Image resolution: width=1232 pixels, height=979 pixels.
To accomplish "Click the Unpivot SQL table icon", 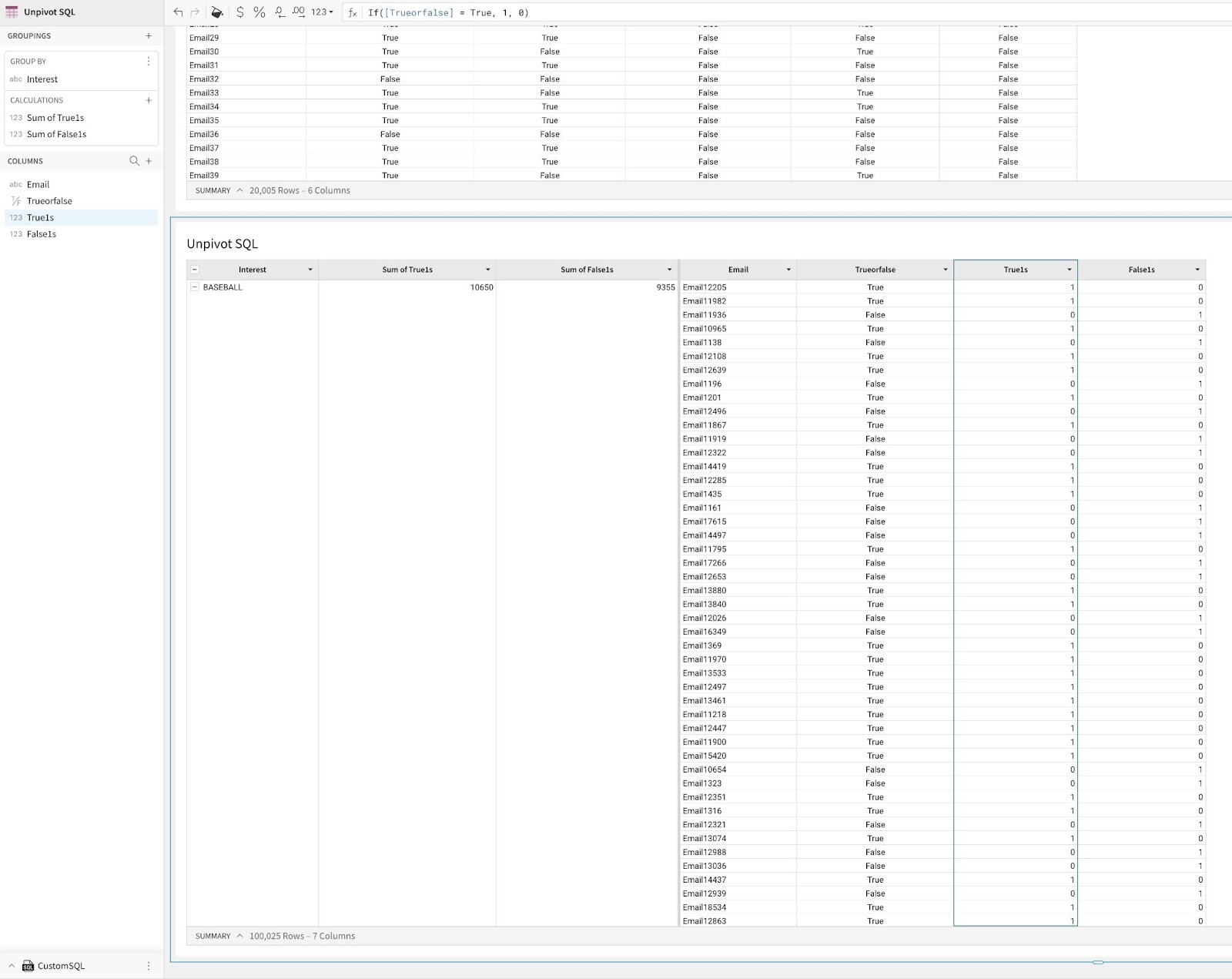I will 11,12.
